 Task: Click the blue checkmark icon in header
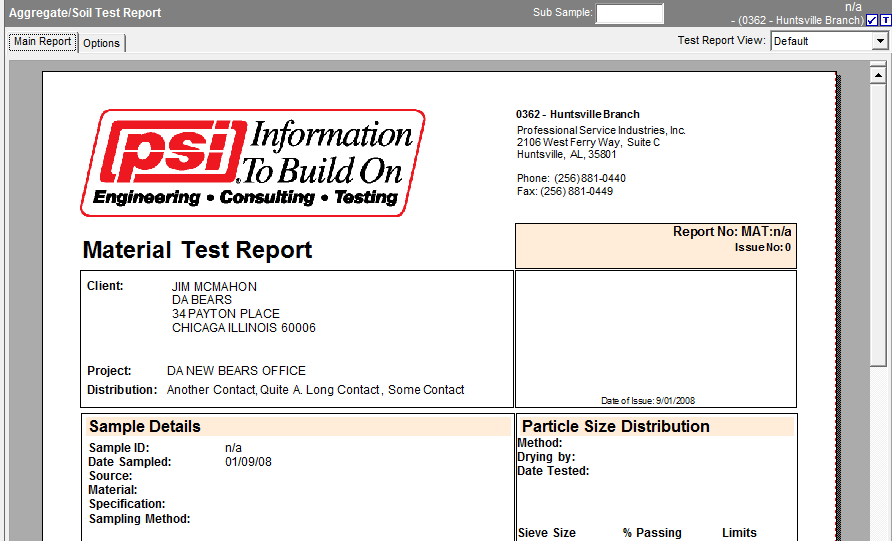[872, 20]
